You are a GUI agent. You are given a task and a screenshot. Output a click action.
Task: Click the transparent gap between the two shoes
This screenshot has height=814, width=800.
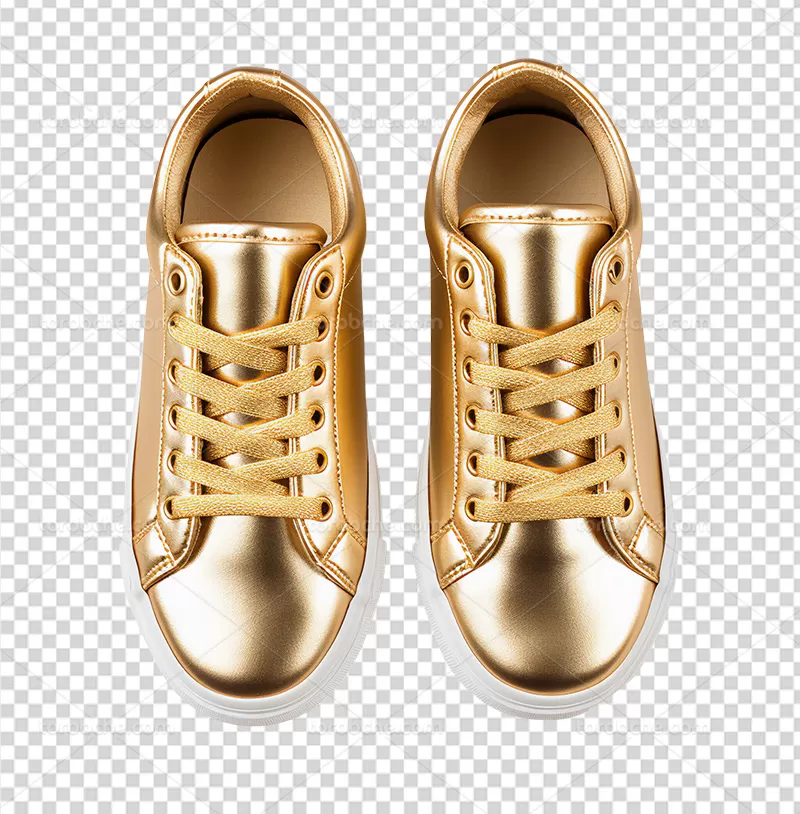396,400
